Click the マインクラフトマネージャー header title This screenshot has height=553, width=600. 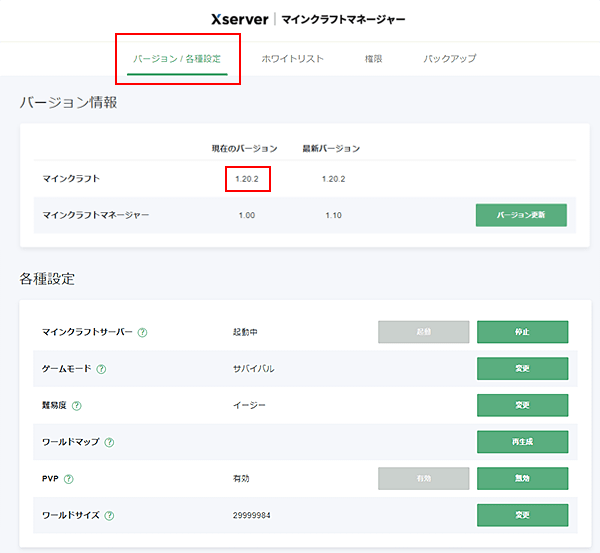[x=344, y=19]
